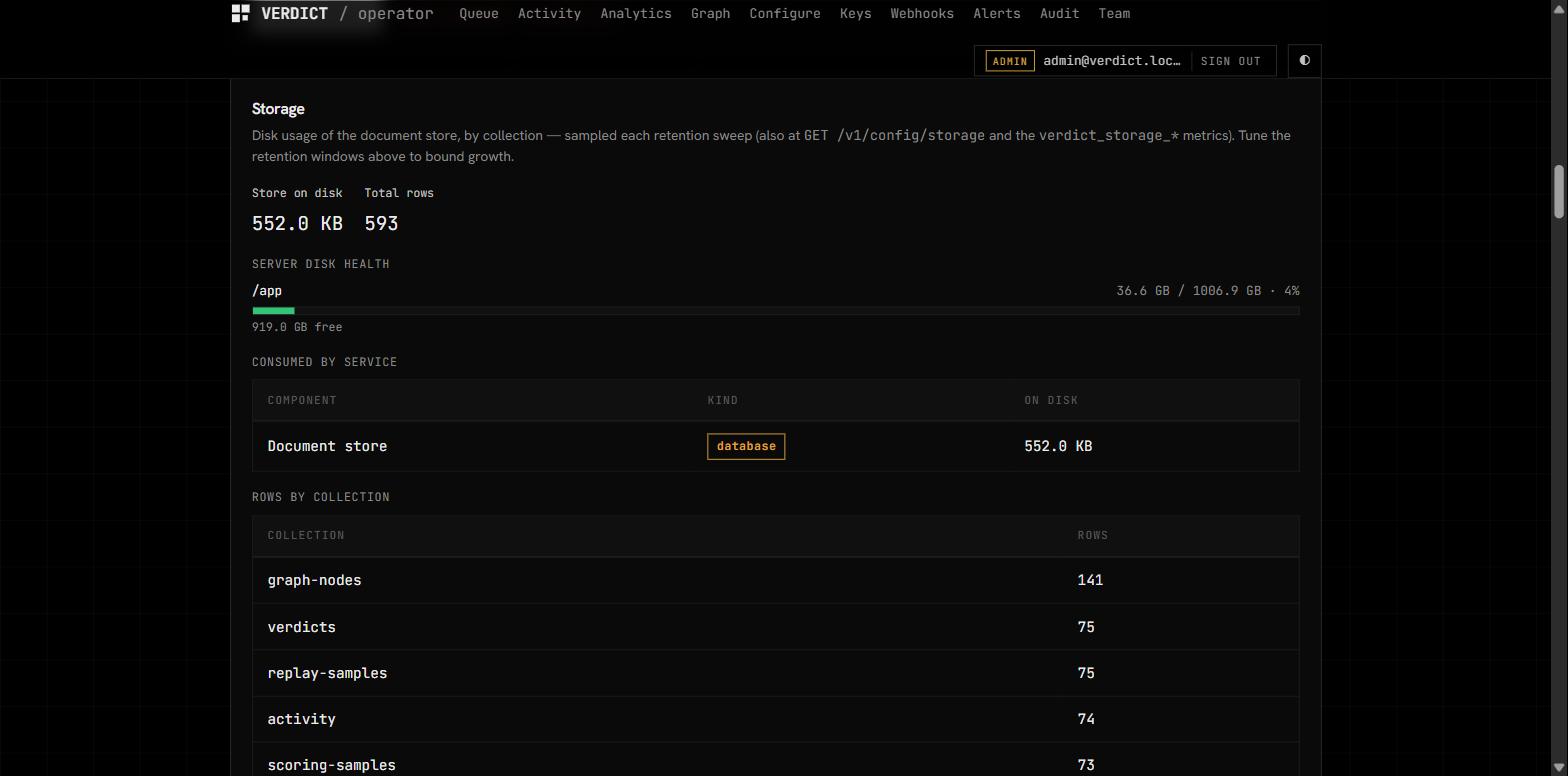Select the 'Document store' component row
This screenshot has width=1568, height=776.
tap(776, 446)
